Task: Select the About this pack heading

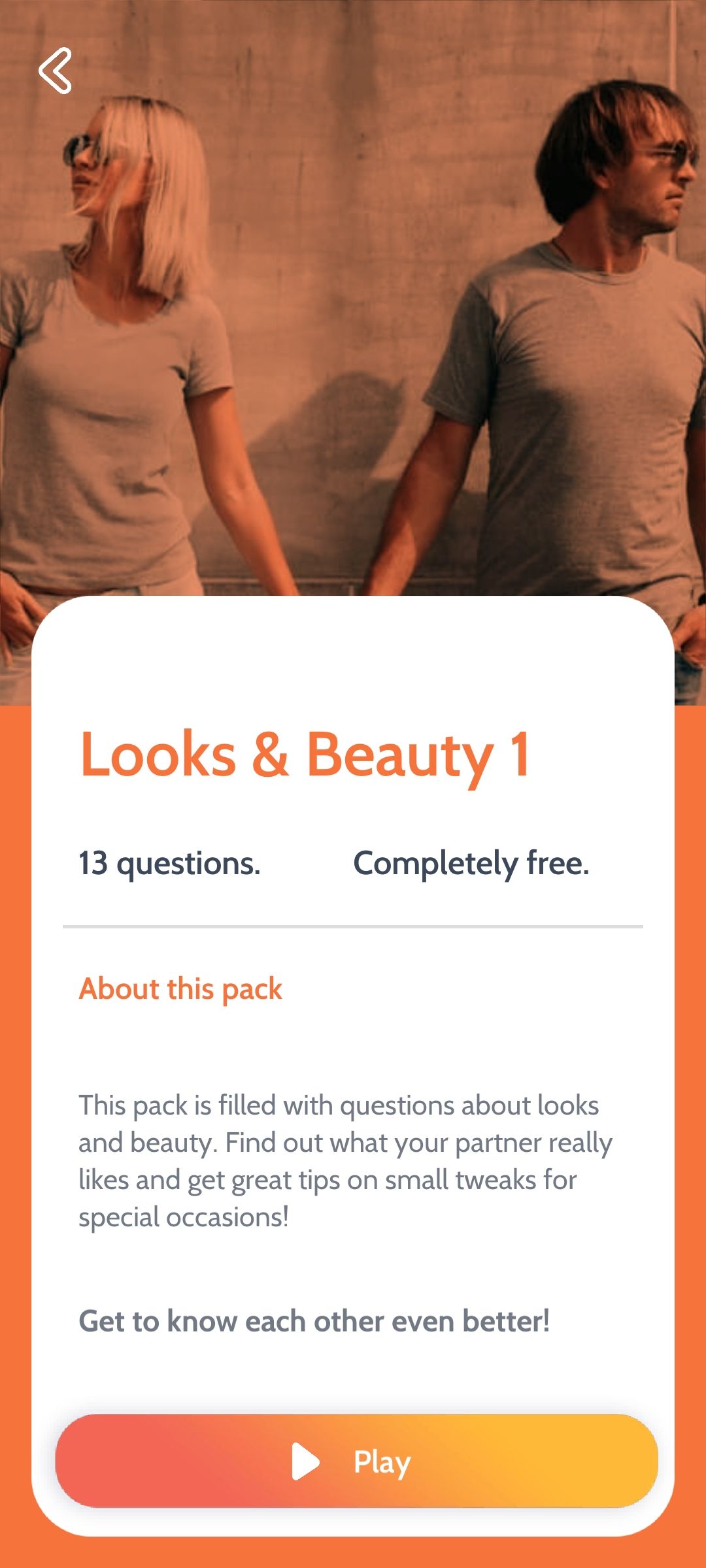Action: click(180, 988)
